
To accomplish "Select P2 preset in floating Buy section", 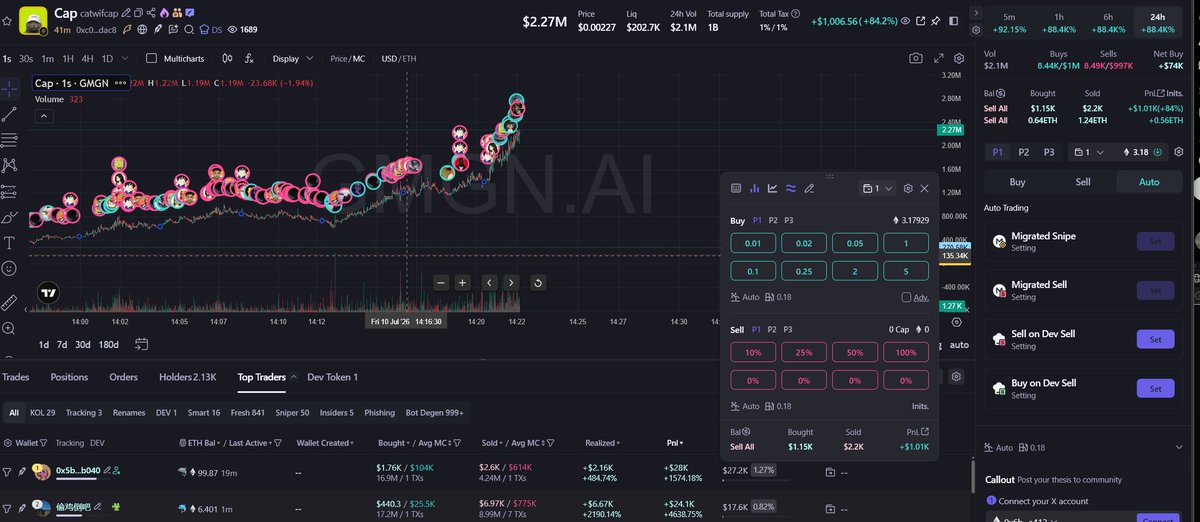I will (x=773, y=220).
